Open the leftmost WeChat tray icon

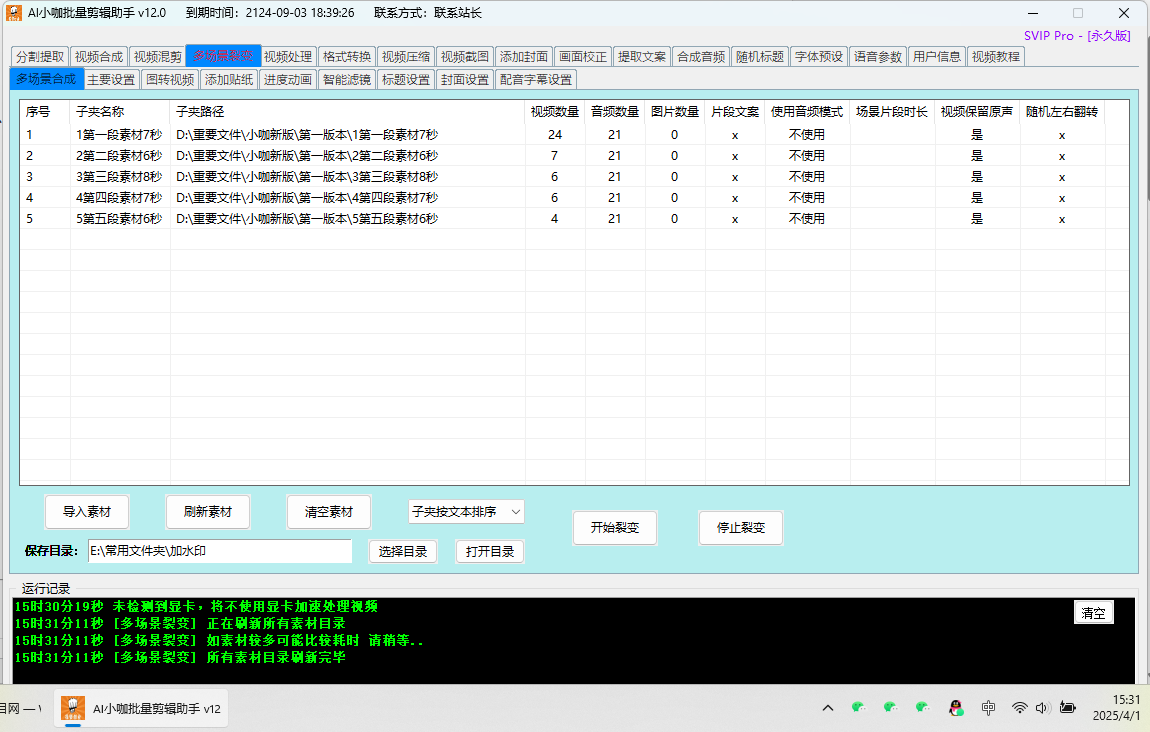pyautogui.click(x=858, y=707)
